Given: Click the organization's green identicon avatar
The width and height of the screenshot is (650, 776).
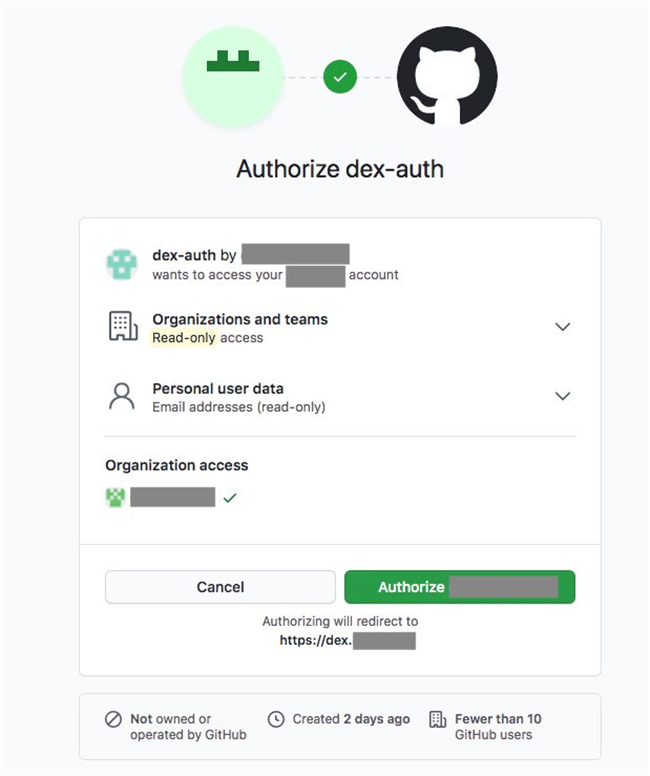Looking at the screenshot, I should point(115,497).
